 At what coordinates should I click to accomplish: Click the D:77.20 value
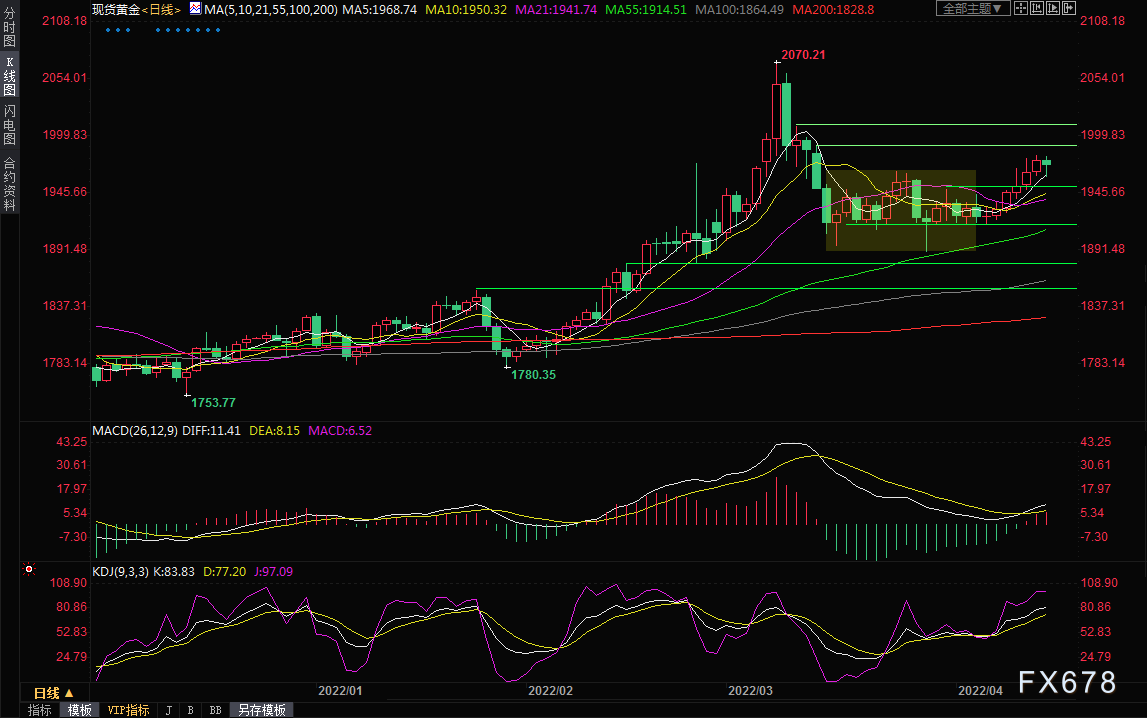tap(225, 571)
